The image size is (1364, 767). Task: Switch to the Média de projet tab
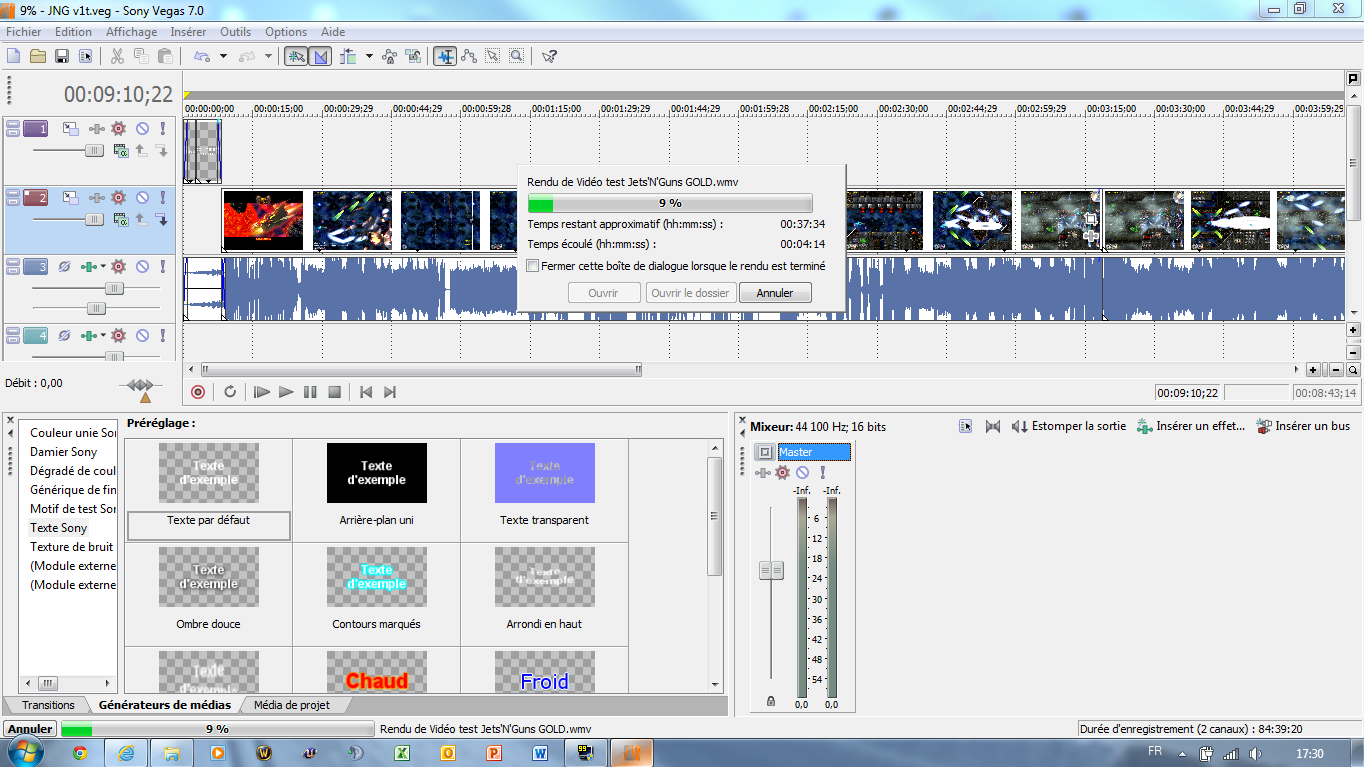(x=292, y=705)
